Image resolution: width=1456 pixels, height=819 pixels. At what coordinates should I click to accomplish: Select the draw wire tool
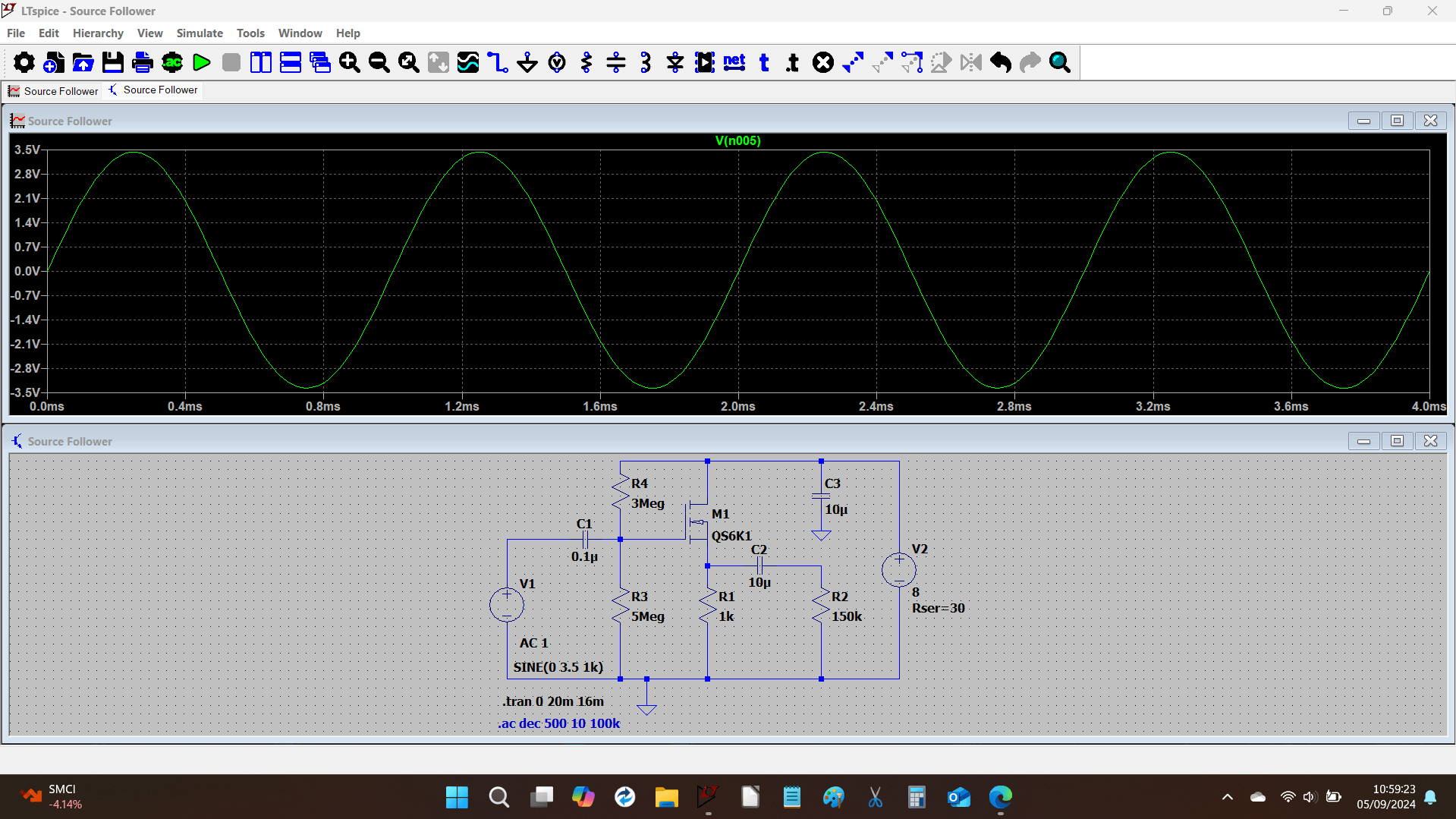coord(498,62)
